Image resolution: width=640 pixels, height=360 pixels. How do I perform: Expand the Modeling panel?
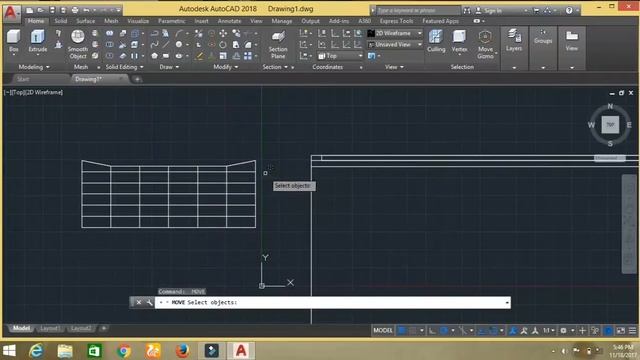tap(34, 67)
